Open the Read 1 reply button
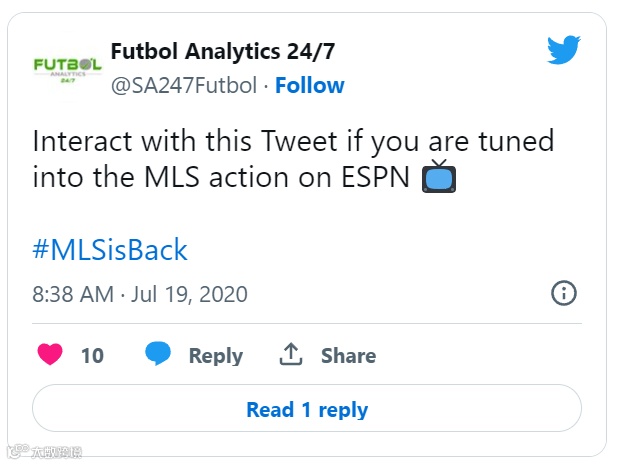617x465 pixels. point(307,408)
